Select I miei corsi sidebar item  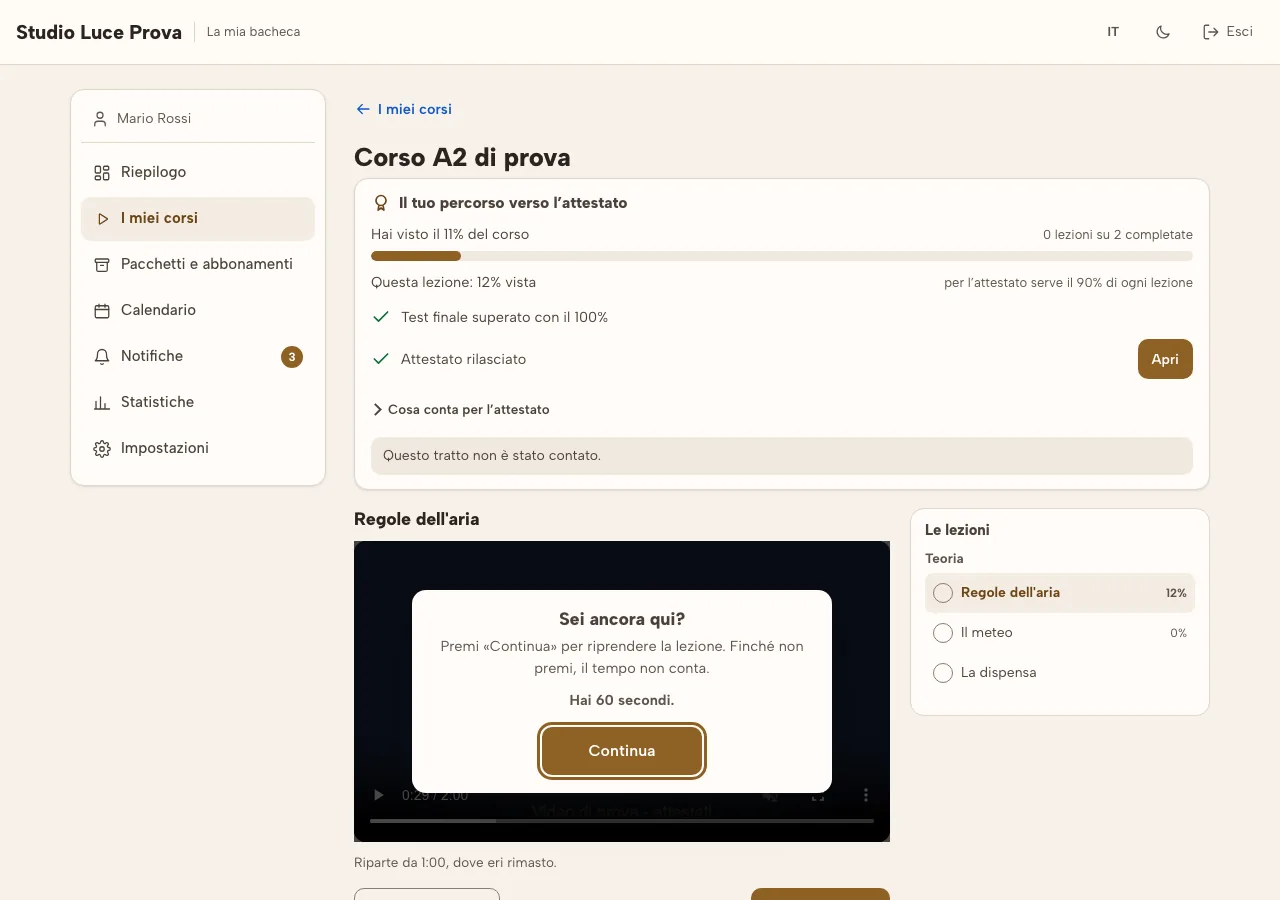pos(198,218)
